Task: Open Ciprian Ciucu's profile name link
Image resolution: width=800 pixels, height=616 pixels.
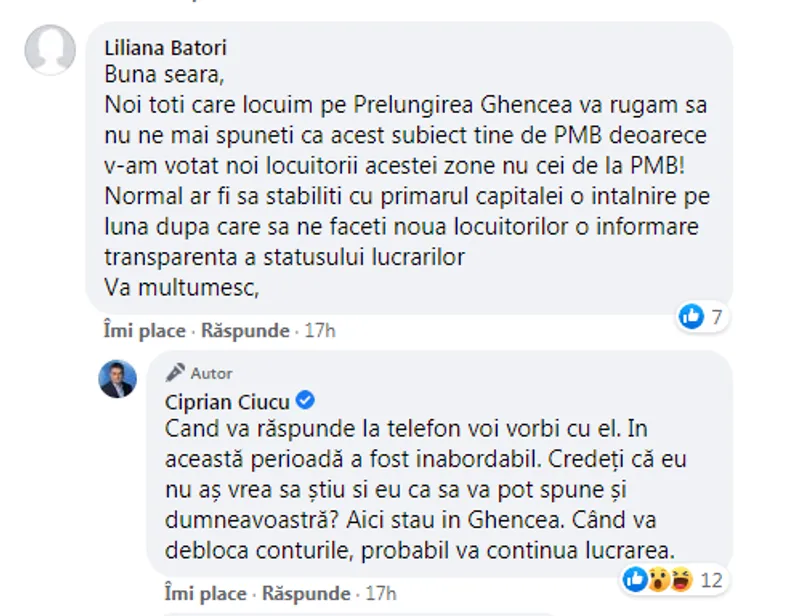Action: pos(225,401)
